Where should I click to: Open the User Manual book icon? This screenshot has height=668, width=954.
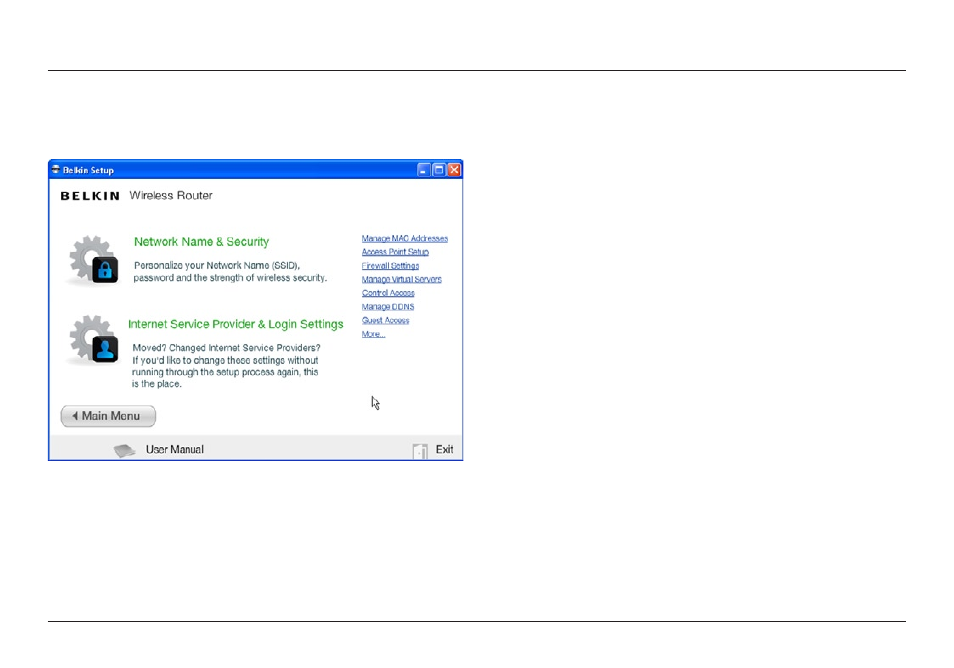coord(125,450)
